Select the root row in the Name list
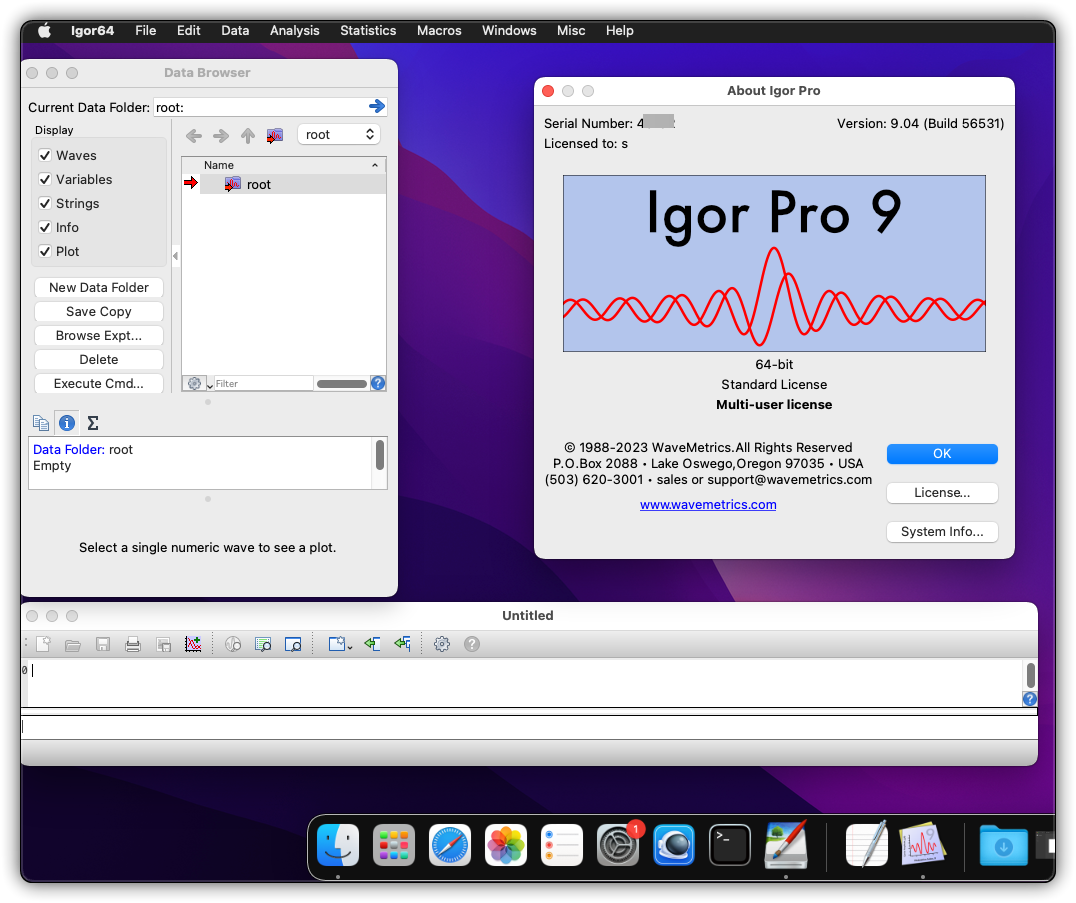 [293, 185]
